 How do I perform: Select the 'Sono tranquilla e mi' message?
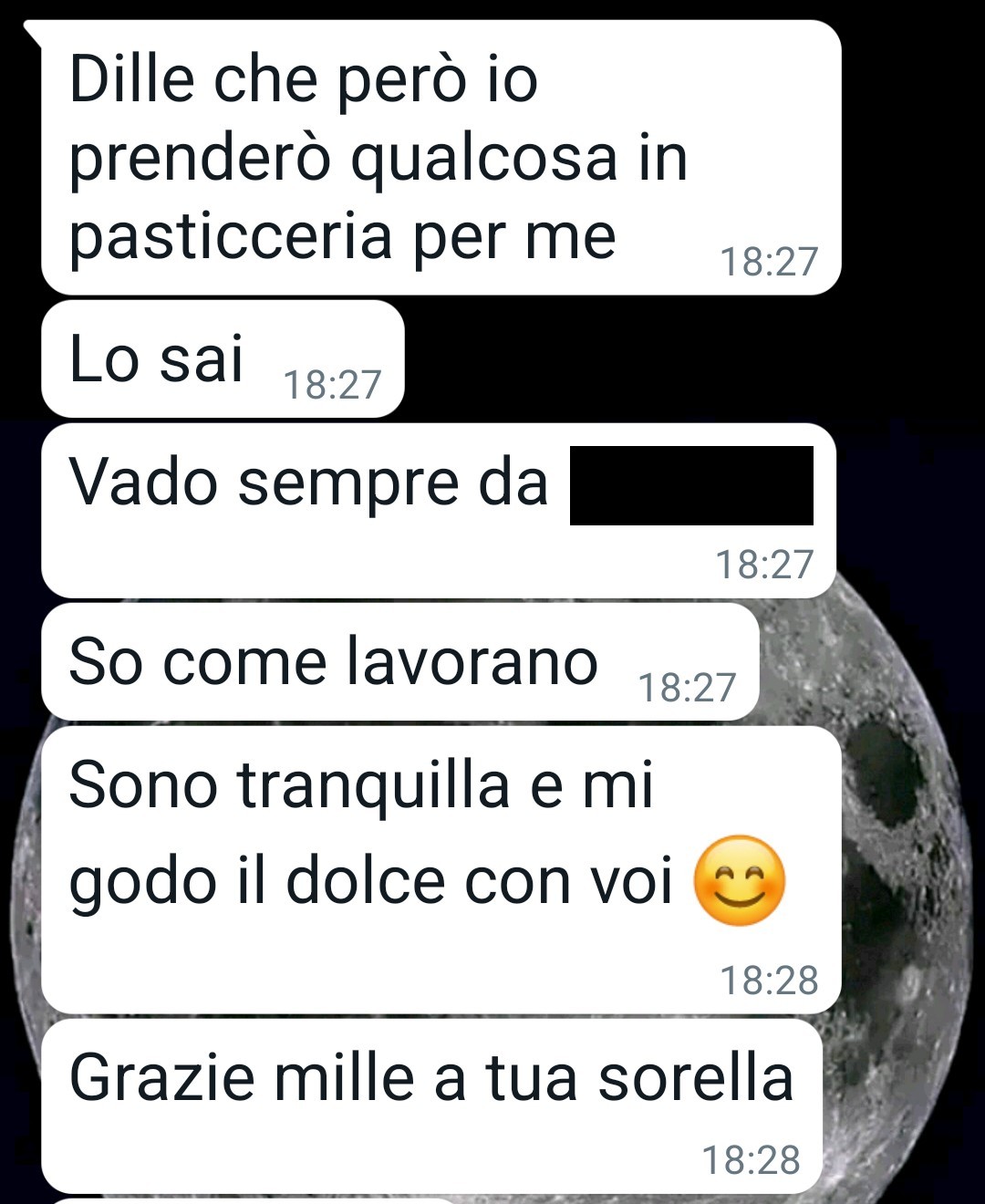point(441,869)
